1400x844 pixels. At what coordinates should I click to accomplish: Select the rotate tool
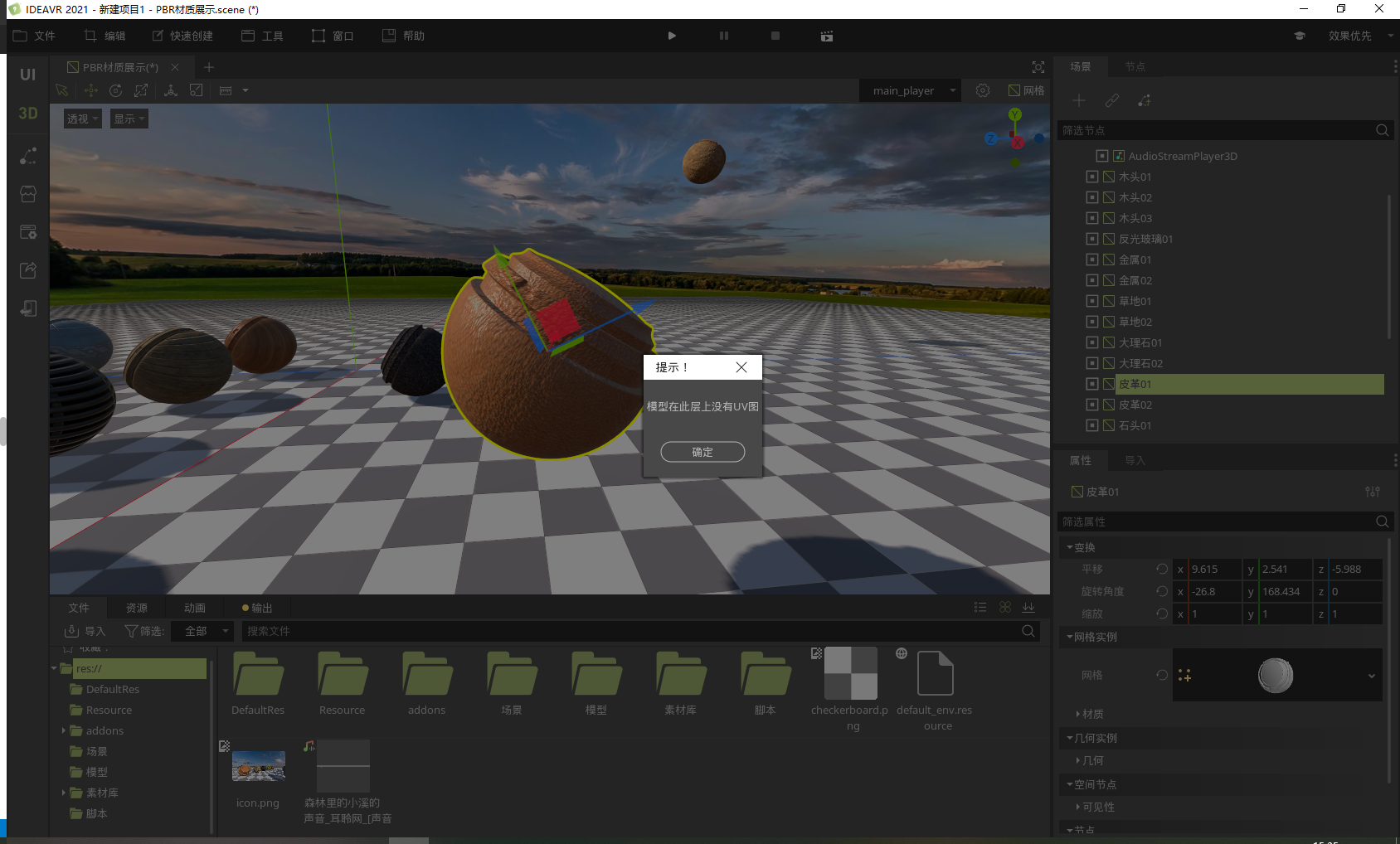coord(116,90)
